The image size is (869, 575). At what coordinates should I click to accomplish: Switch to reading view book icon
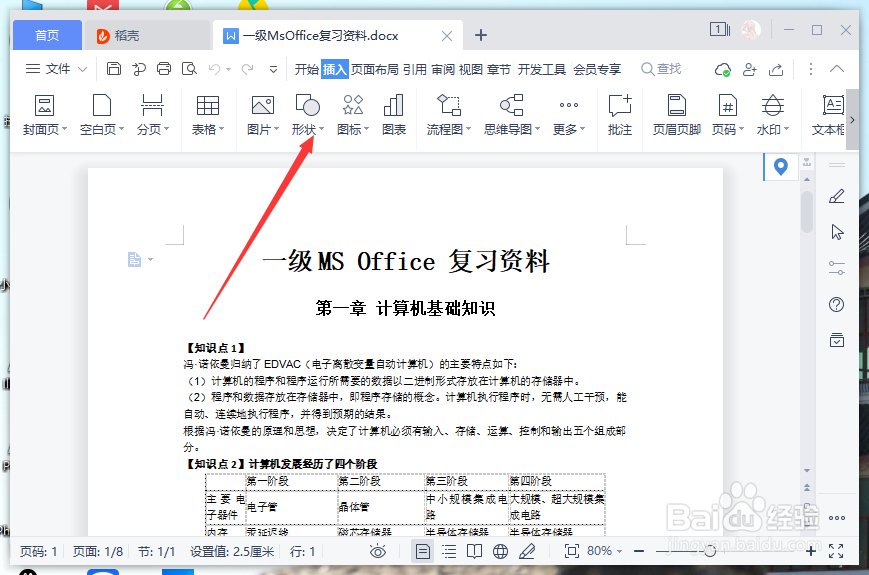pos(474,551)
